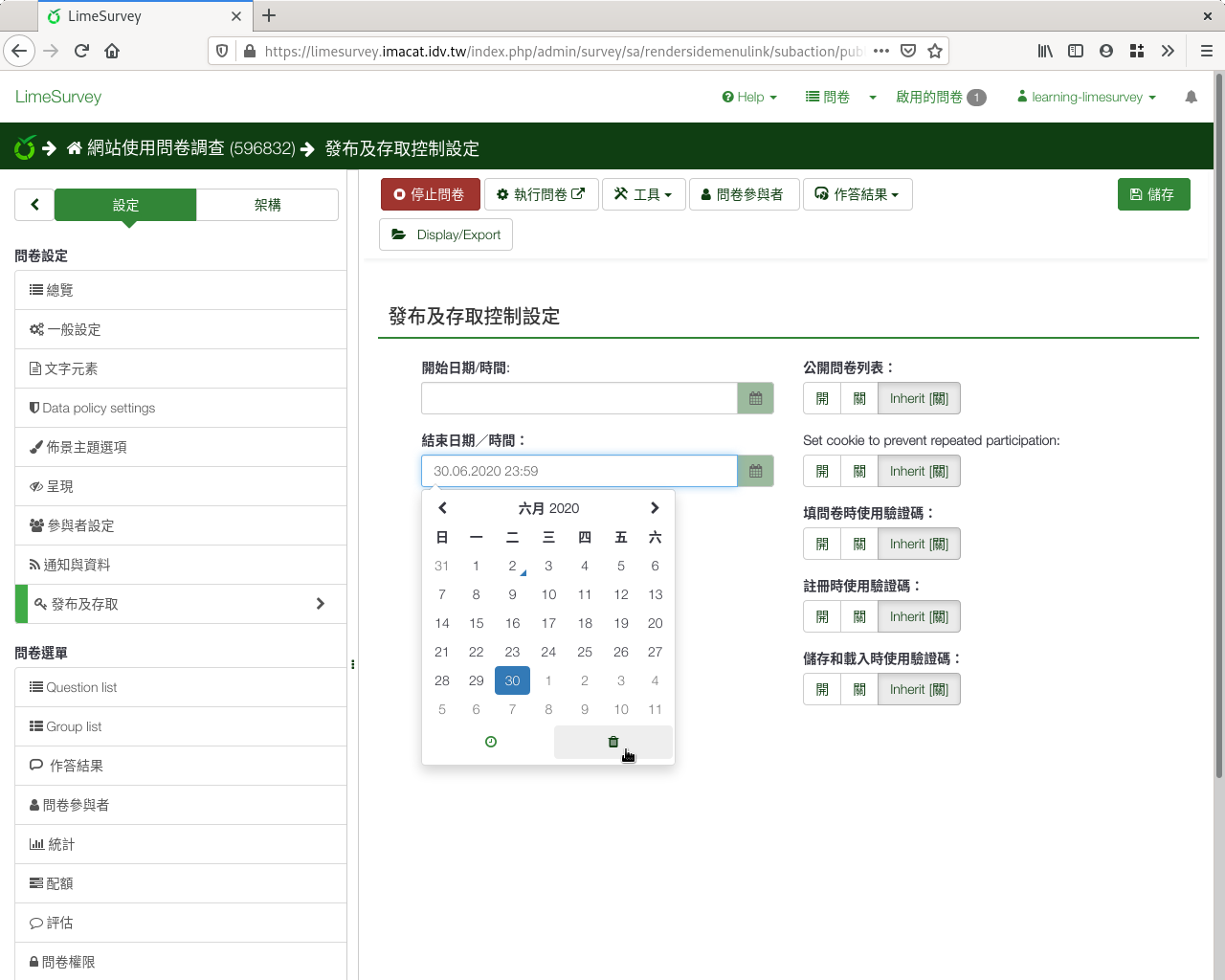Click the trash icon in date picker
Image resolution: width=1225 pixels, height=980 pixels.
pos(613,742)
